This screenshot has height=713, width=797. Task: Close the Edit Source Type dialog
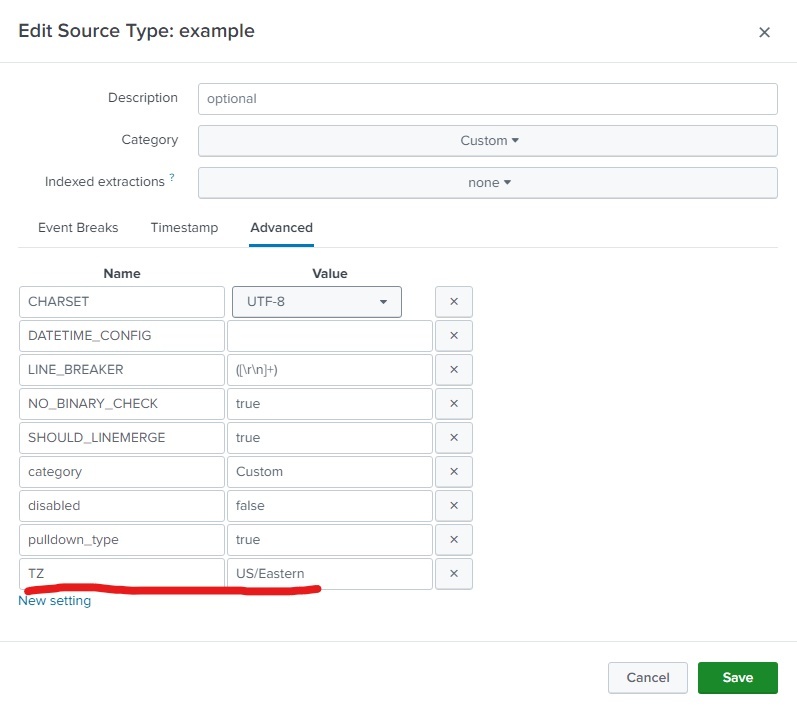point(764,32)
